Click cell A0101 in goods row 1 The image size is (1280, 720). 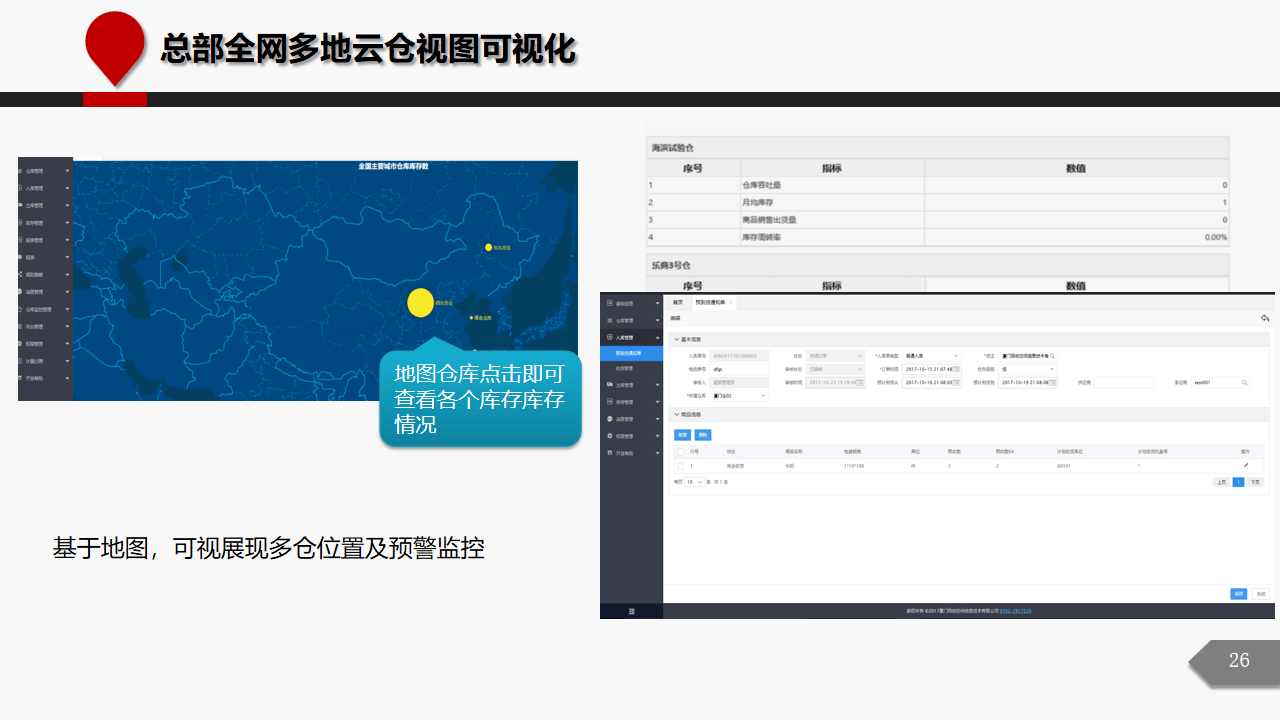1064,466
